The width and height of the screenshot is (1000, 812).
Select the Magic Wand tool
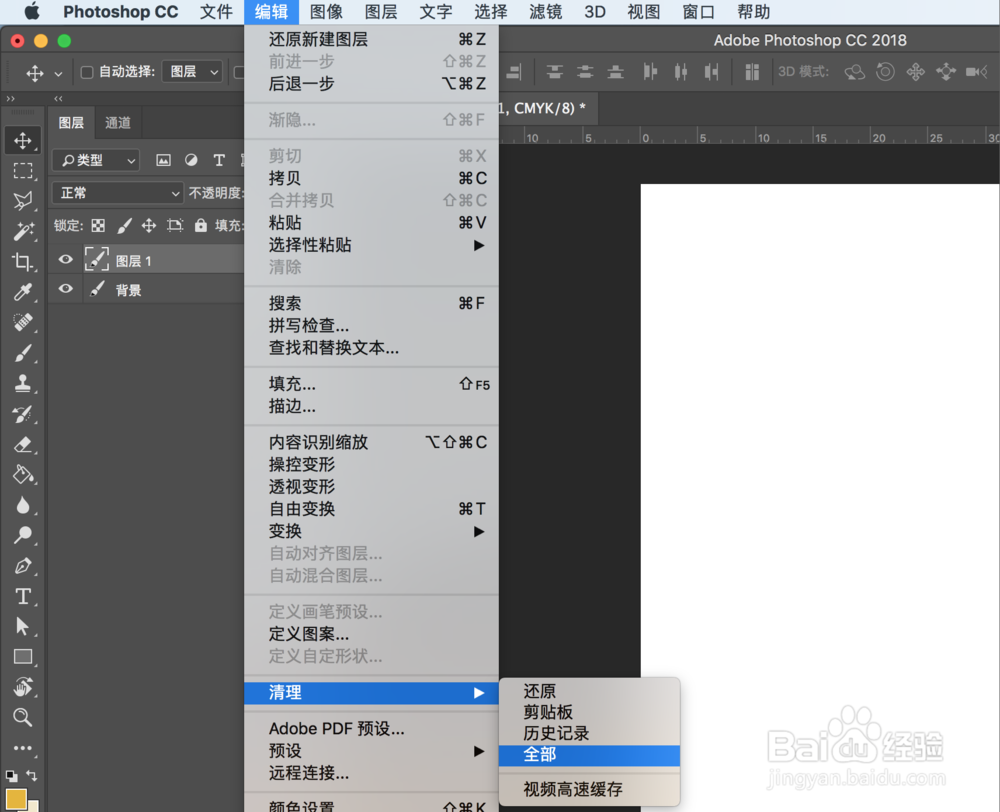click(x=23, y=231)
